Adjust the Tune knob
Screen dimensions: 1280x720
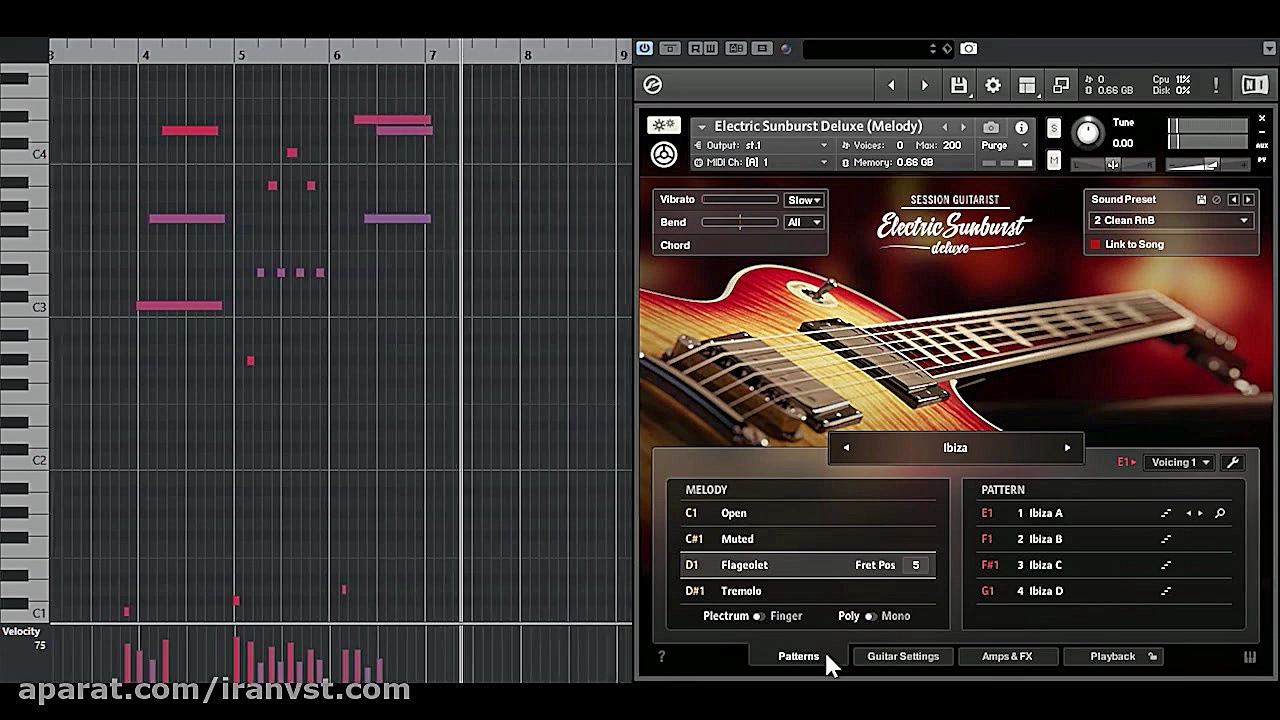coord(1088,131)
